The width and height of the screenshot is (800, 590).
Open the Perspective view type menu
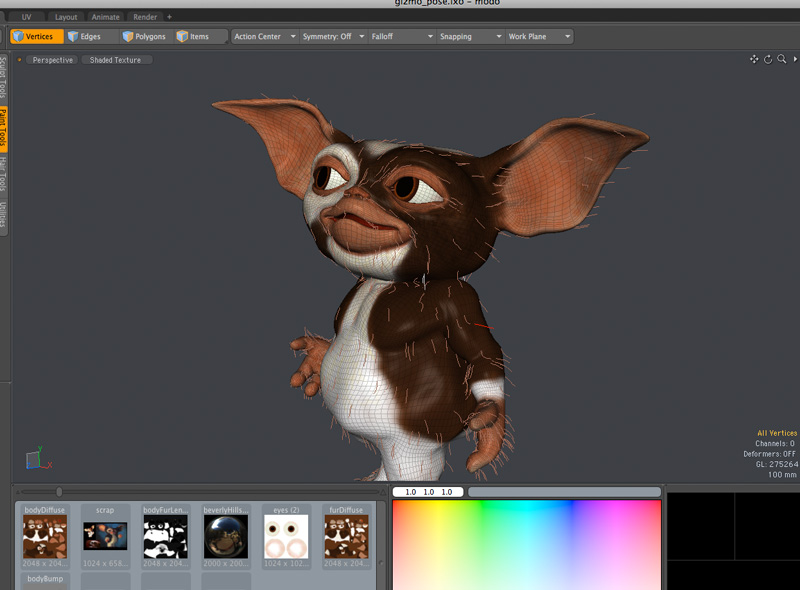(x=53, y=60)
